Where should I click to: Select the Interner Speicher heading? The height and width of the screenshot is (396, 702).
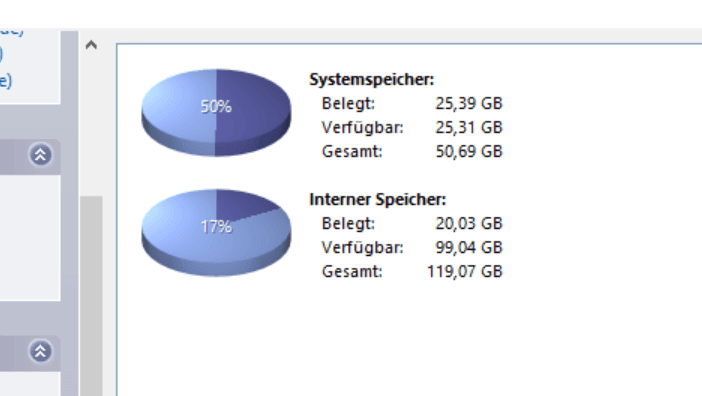[x=377, y=200]
